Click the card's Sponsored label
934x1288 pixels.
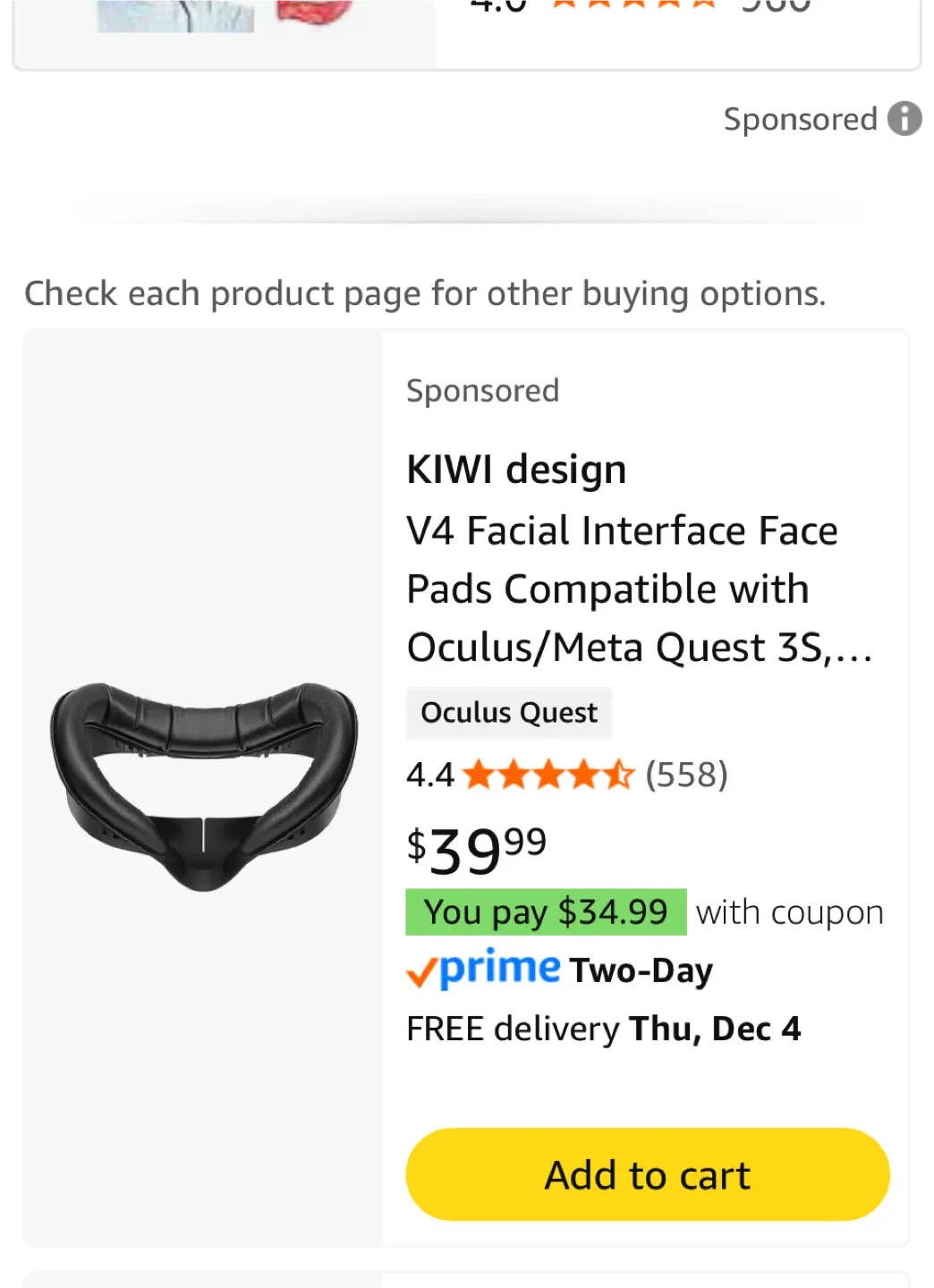pyautogui.click(x=482, y=390)
